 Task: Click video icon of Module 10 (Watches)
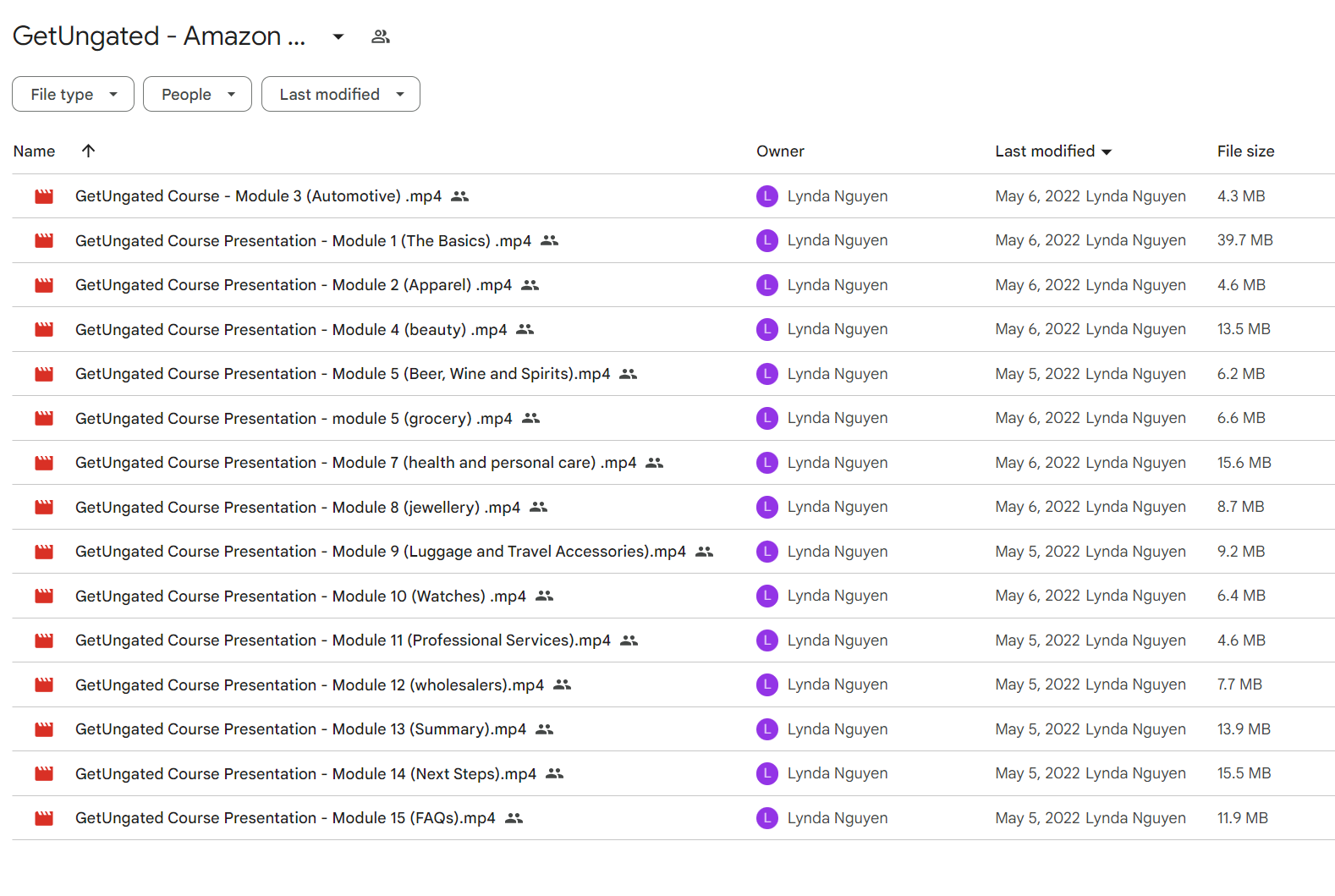[44, 596]
